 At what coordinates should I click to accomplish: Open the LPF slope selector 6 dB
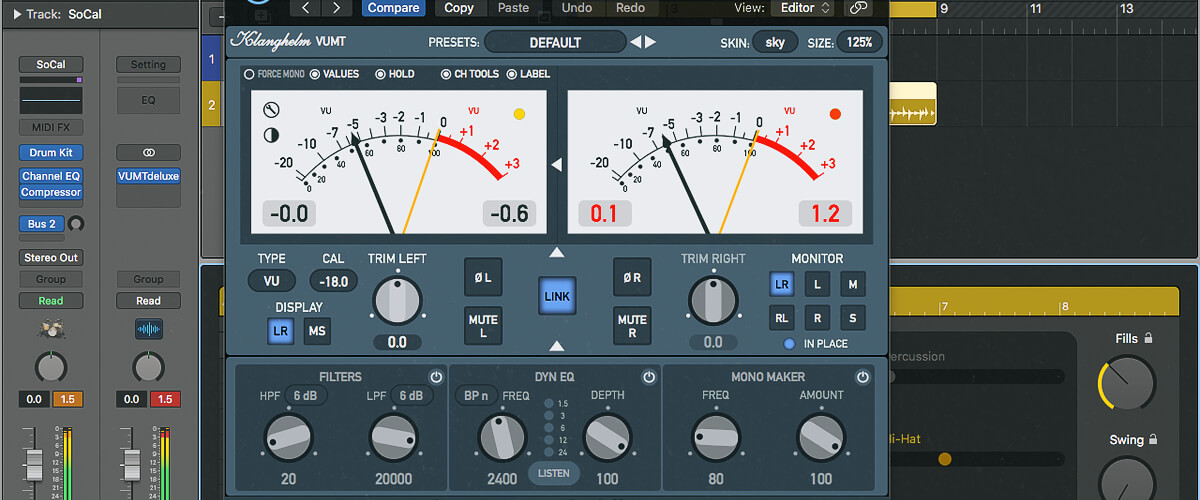(411, 395)
